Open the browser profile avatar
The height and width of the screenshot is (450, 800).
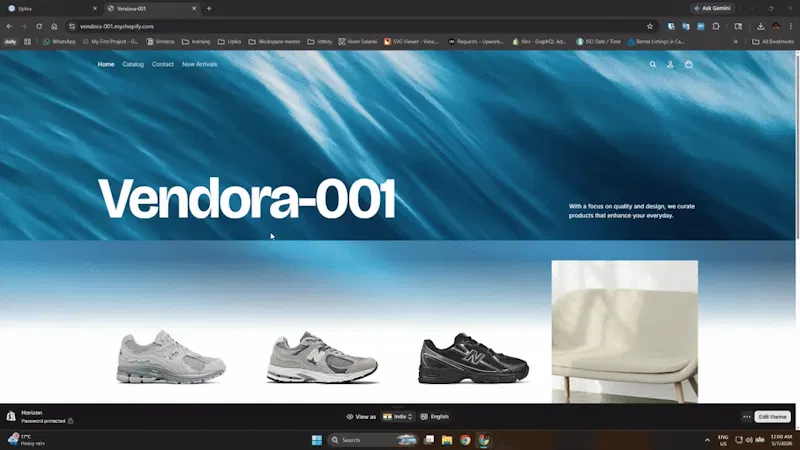click(776, 26)
